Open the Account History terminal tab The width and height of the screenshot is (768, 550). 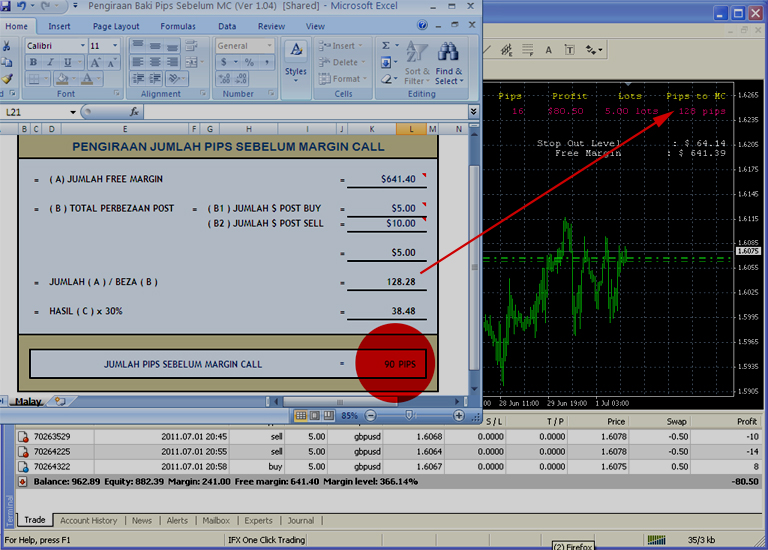89,521
